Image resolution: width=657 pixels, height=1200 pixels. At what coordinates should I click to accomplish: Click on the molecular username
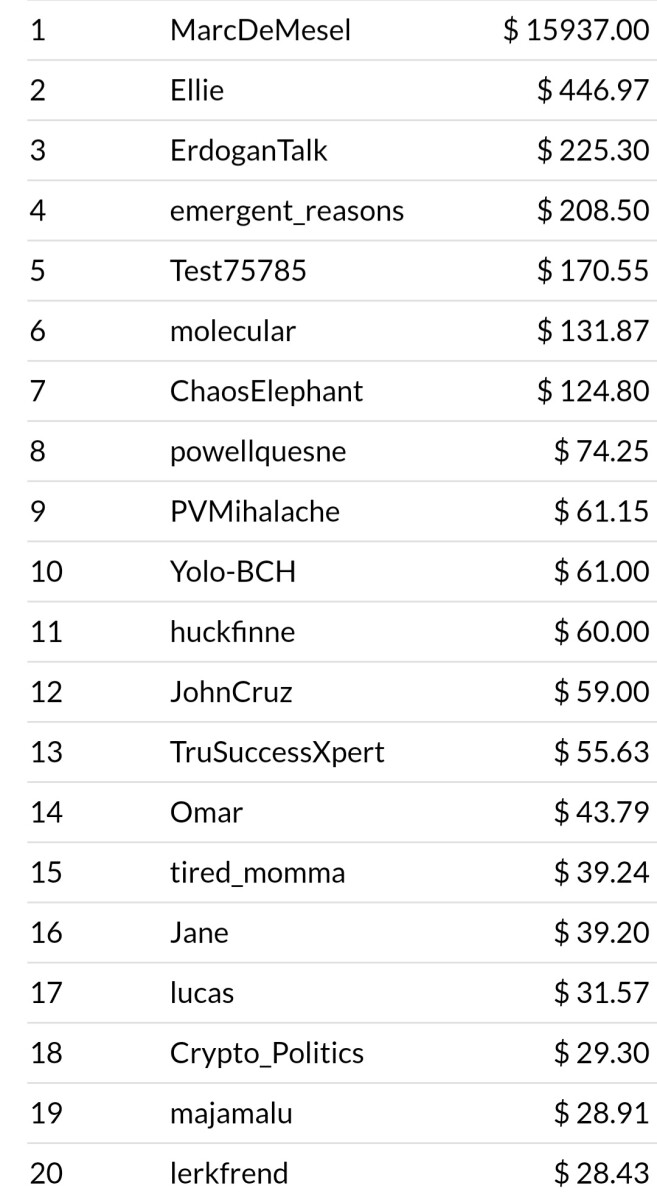click(232, 331)
